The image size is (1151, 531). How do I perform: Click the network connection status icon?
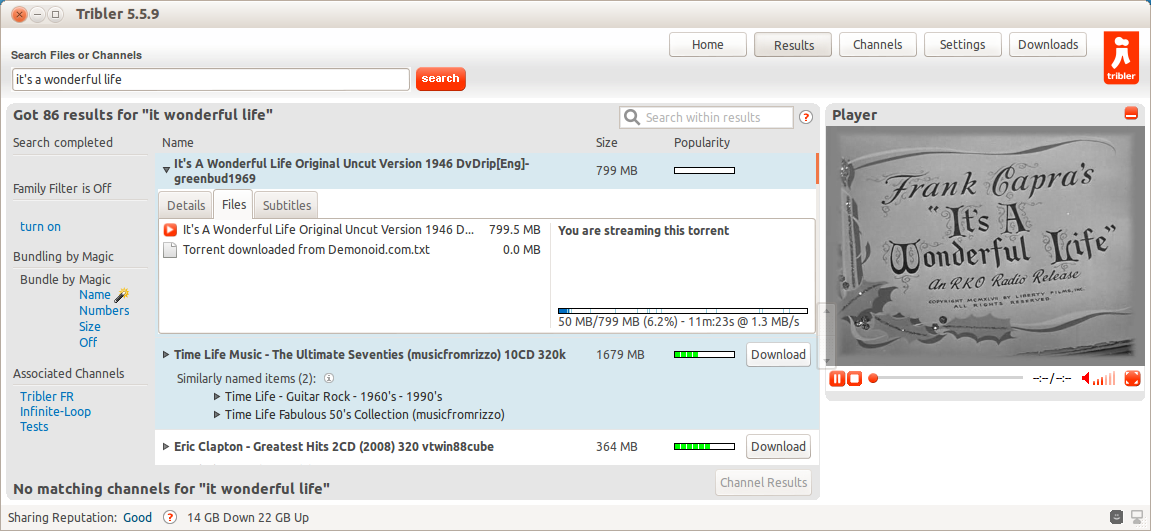[1137, 517]
